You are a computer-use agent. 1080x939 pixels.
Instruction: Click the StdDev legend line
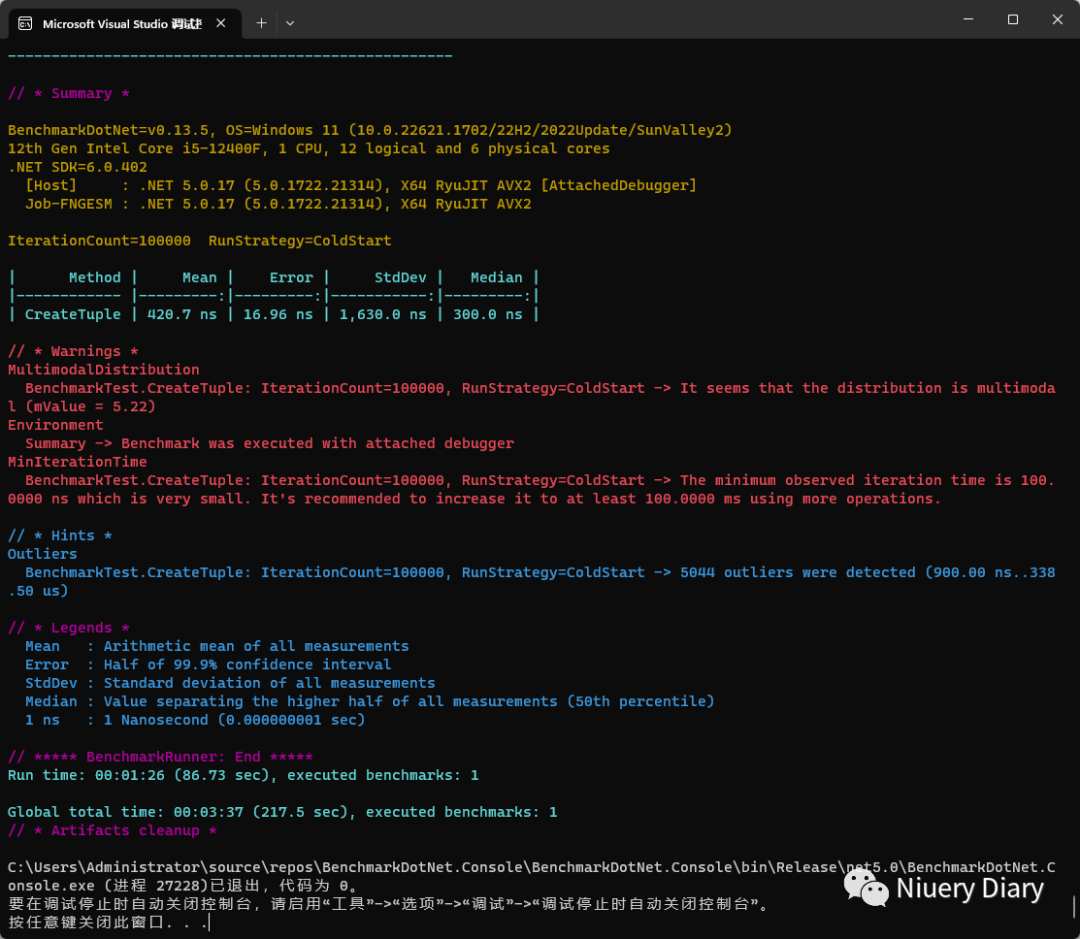pyautogui.click(x=230, y=683)
